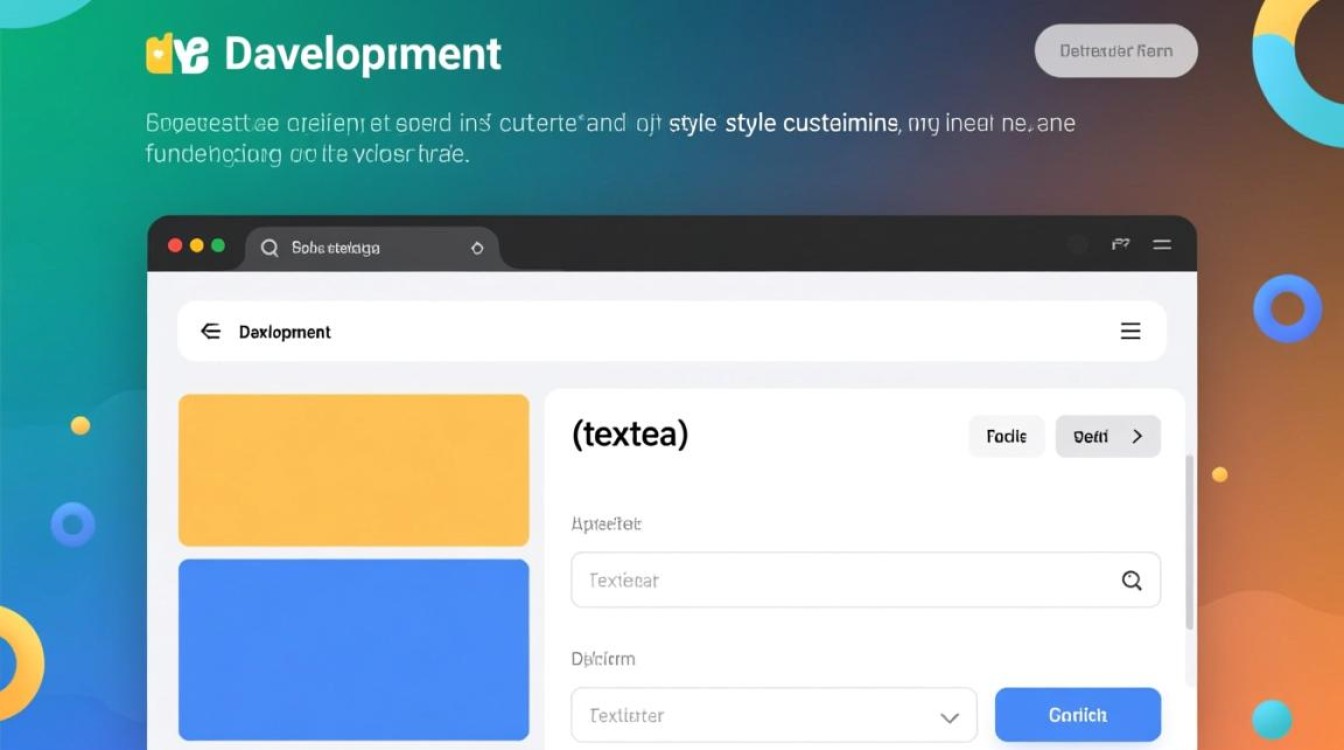The image size is (1344, 750).
Task: Open the hamburger menu on the Development header bar
Action: point(1130,331)
